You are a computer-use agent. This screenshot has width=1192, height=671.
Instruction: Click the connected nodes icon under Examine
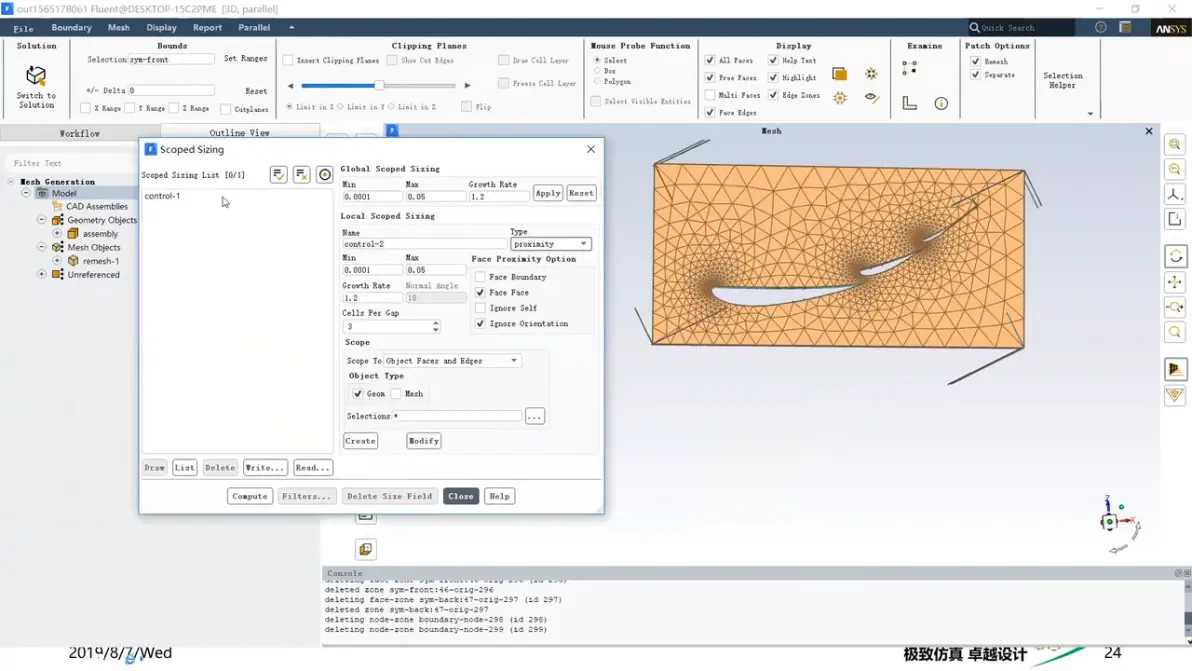[x=909, y=68]
